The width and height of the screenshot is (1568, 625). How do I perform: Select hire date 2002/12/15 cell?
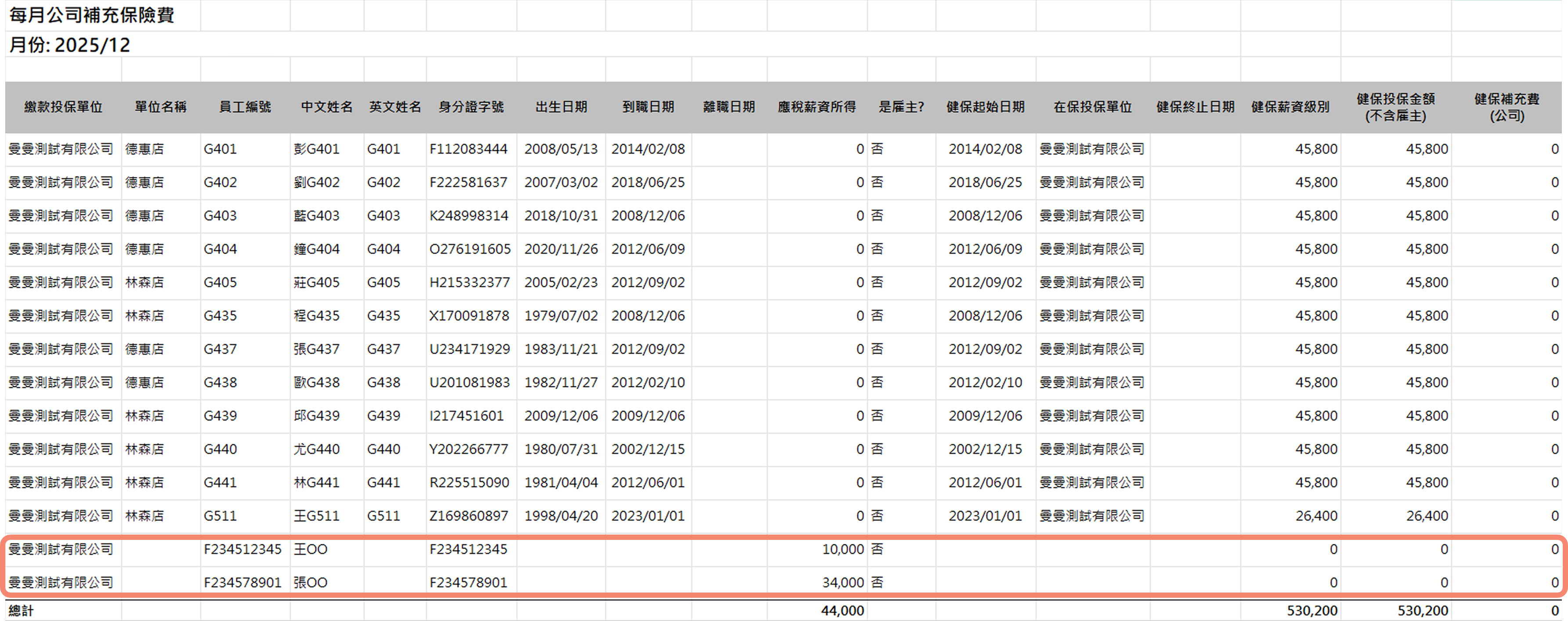(648, 449)
